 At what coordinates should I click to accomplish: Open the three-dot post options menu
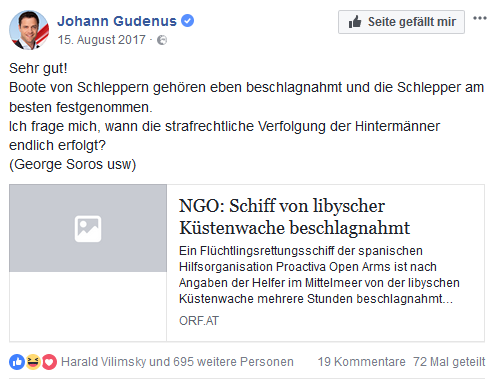480,18
